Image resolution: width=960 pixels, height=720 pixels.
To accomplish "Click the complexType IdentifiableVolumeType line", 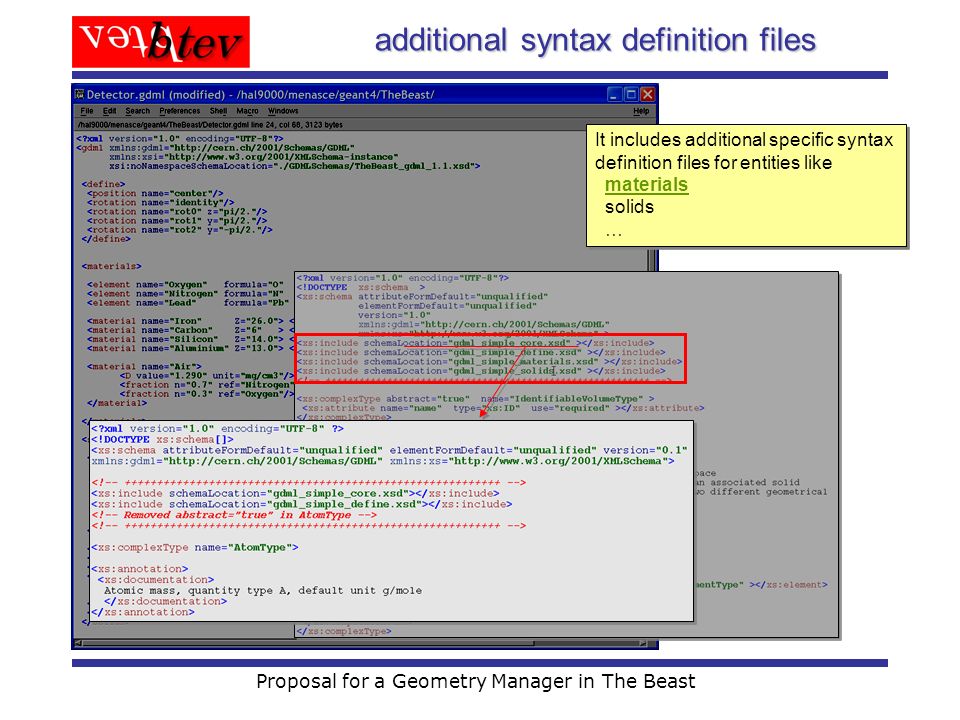I will [x=475, y=399].
